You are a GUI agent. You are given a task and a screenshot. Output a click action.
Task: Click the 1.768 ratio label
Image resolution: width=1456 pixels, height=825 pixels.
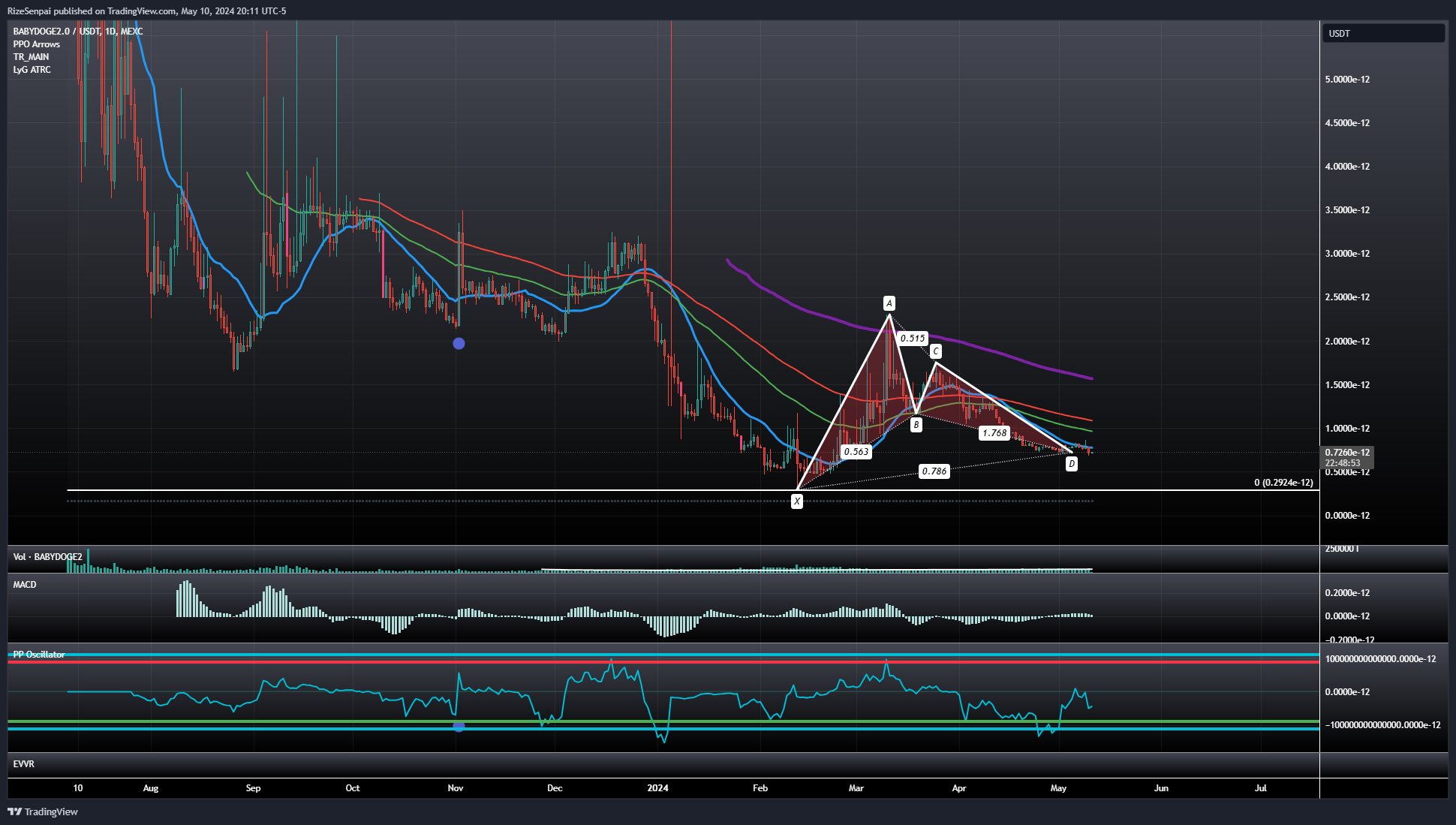click(994, 433)
